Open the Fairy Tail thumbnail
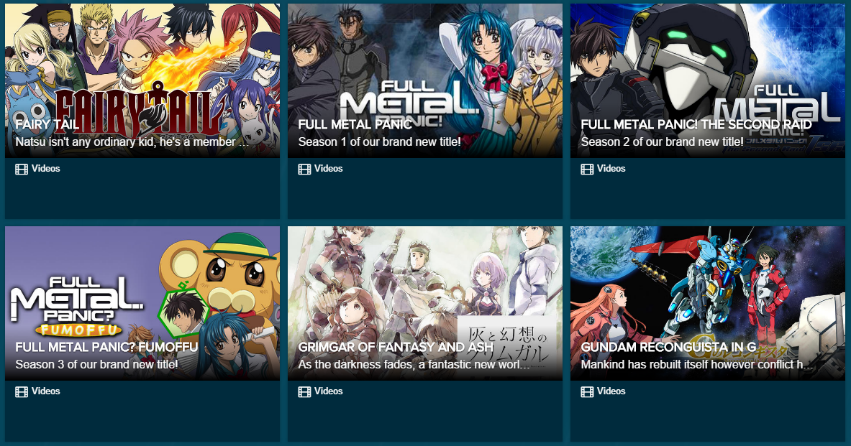 (143, 80)
